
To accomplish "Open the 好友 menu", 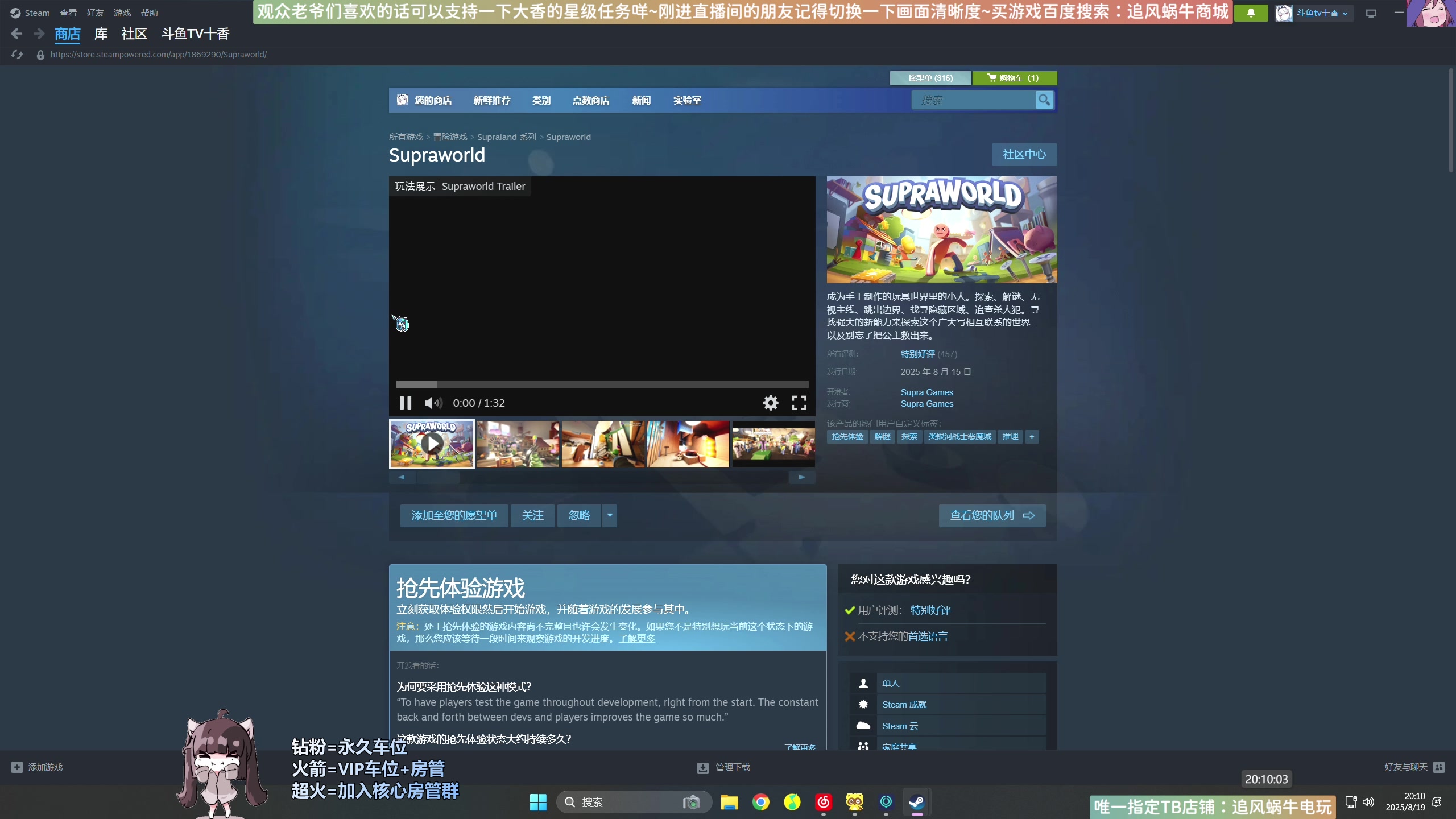I will click(x=95, y=13).
